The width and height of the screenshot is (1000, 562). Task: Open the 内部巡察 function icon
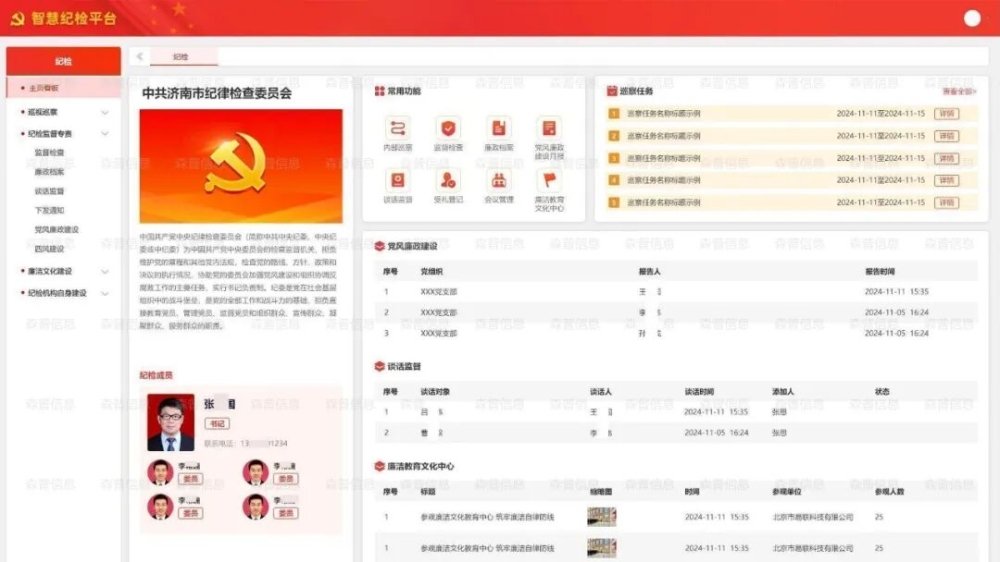click(x=398, y=129)
